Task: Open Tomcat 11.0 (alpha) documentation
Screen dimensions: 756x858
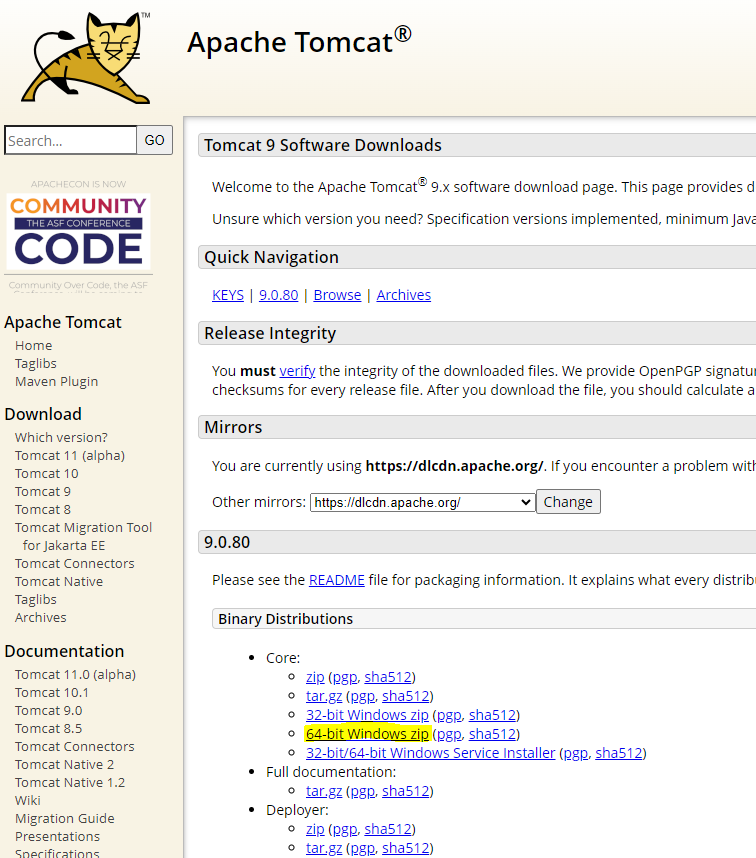Action: pyautogui.click(x=75, y=675)
